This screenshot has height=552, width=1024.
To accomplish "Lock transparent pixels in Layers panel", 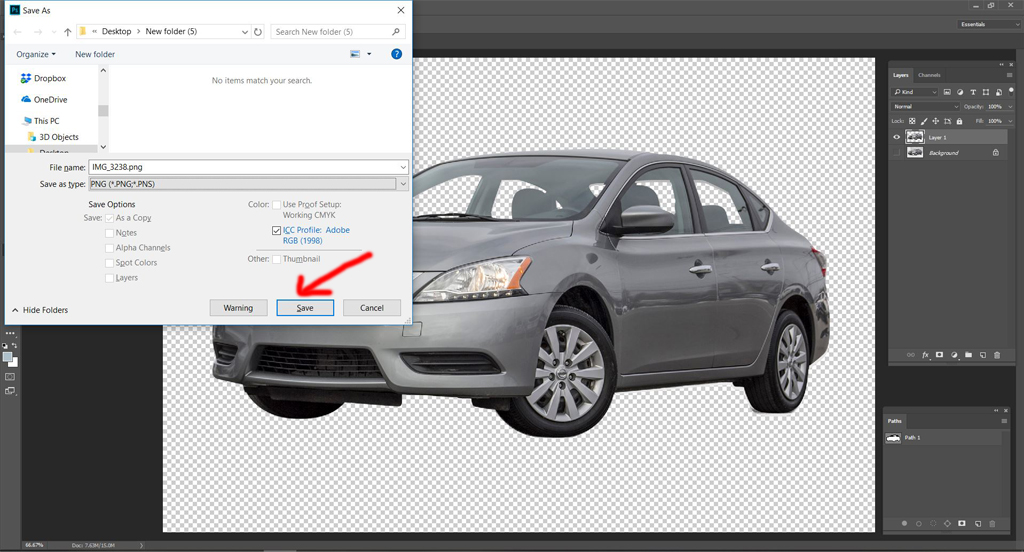I will pos(912,121).
